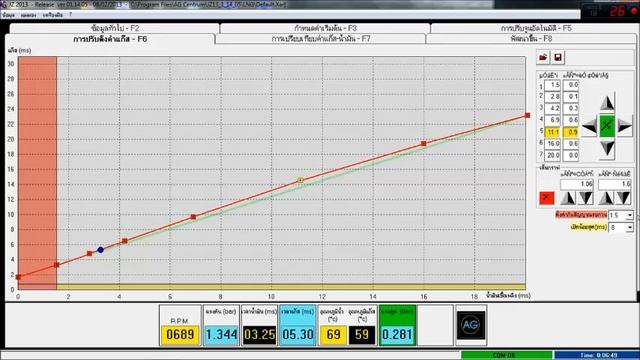Click the up triangle under the 1.6 field

click(x=606, y=198)
